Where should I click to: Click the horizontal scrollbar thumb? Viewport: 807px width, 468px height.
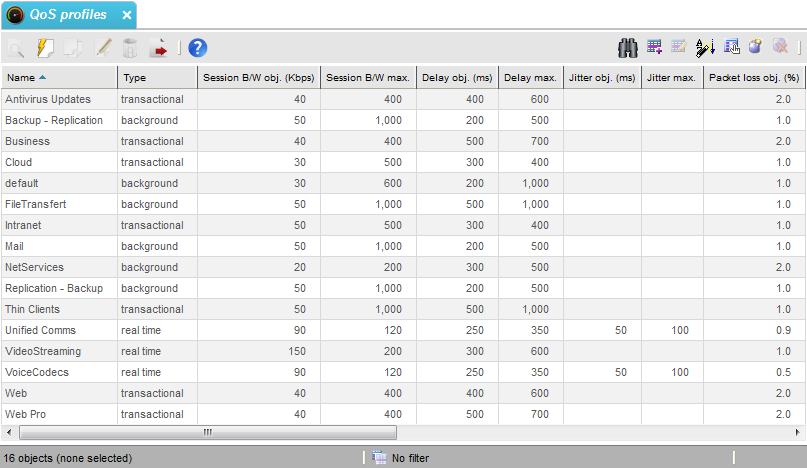pyautogui.click(x=207, y=433)
